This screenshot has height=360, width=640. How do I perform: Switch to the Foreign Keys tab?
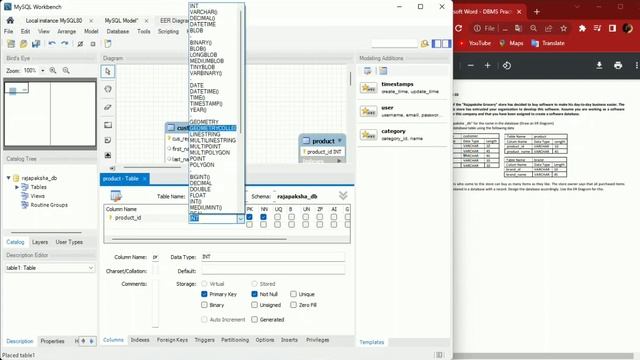(x=172, y=340)
